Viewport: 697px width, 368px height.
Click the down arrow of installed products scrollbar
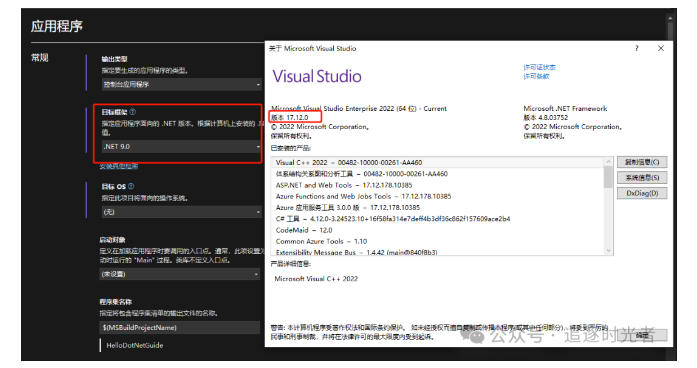(x=609, y=251)
